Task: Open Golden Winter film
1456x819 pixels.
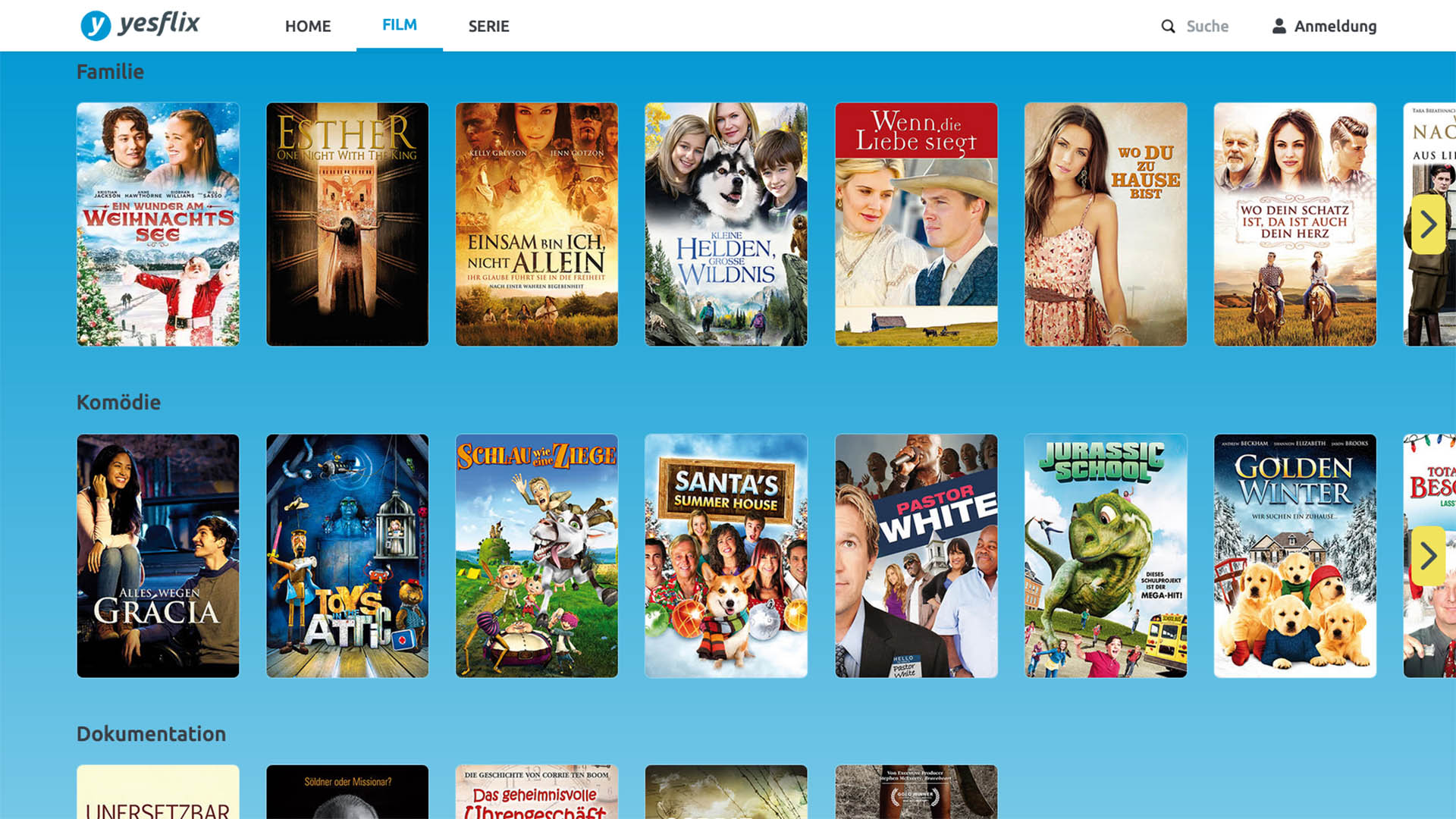Action: pos(1295,556)
